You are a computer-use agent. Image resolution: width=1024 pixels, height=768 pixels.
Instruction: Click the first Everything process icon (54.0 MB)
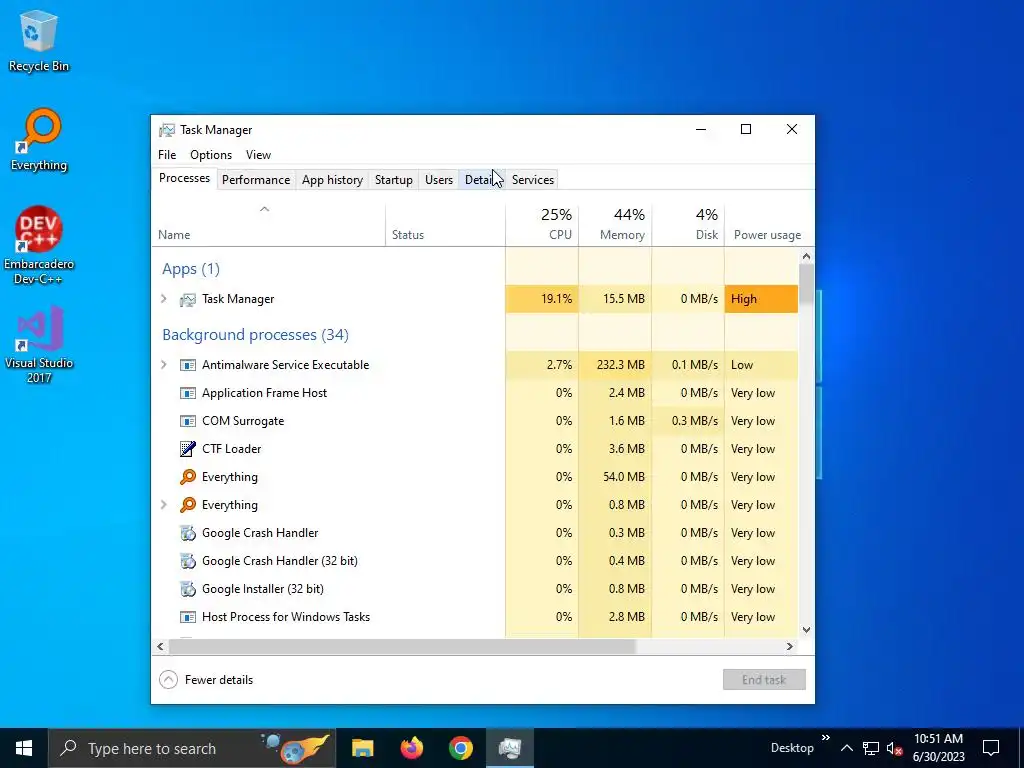187,477
